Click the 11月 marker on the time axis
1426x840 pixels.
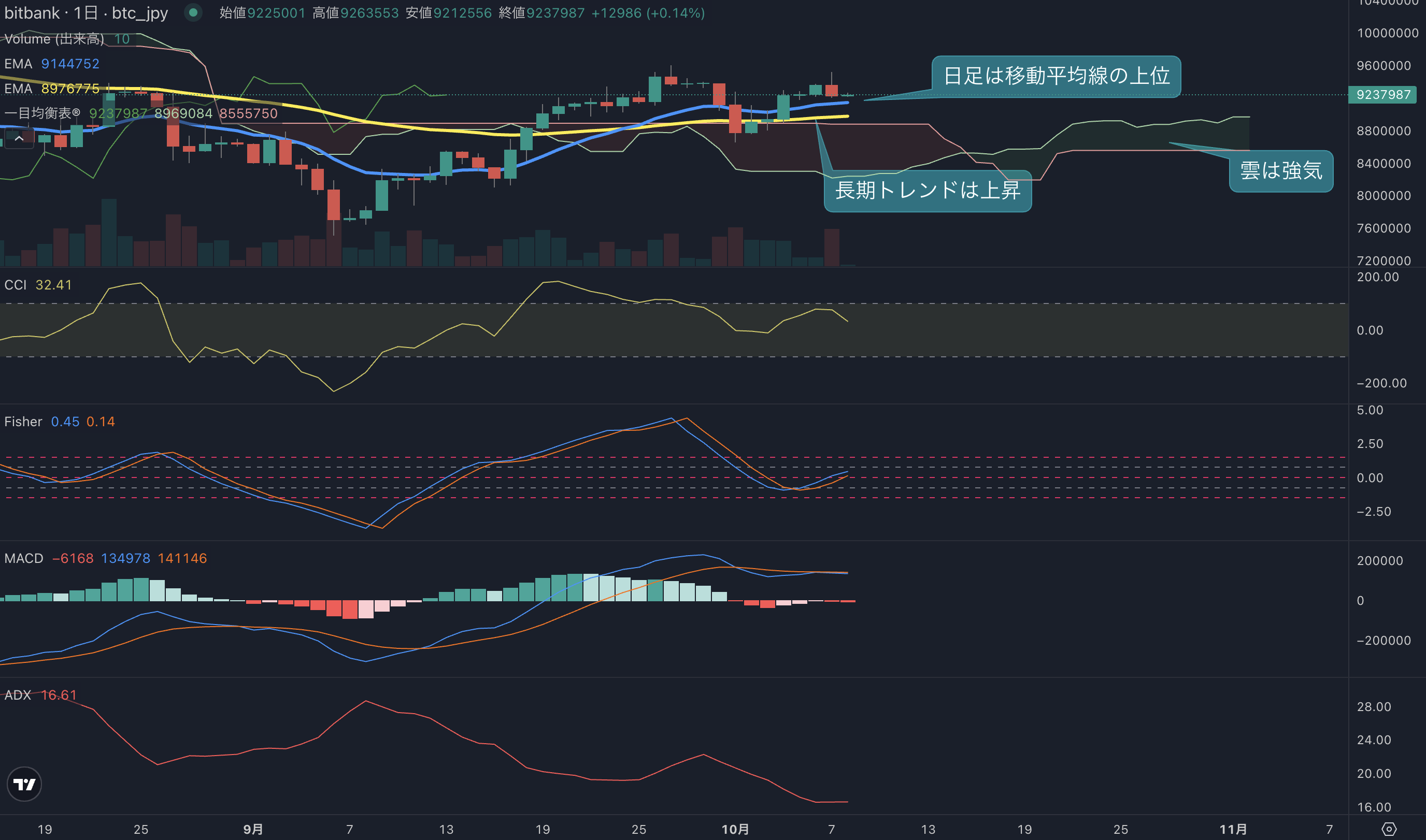(1233, 829)
